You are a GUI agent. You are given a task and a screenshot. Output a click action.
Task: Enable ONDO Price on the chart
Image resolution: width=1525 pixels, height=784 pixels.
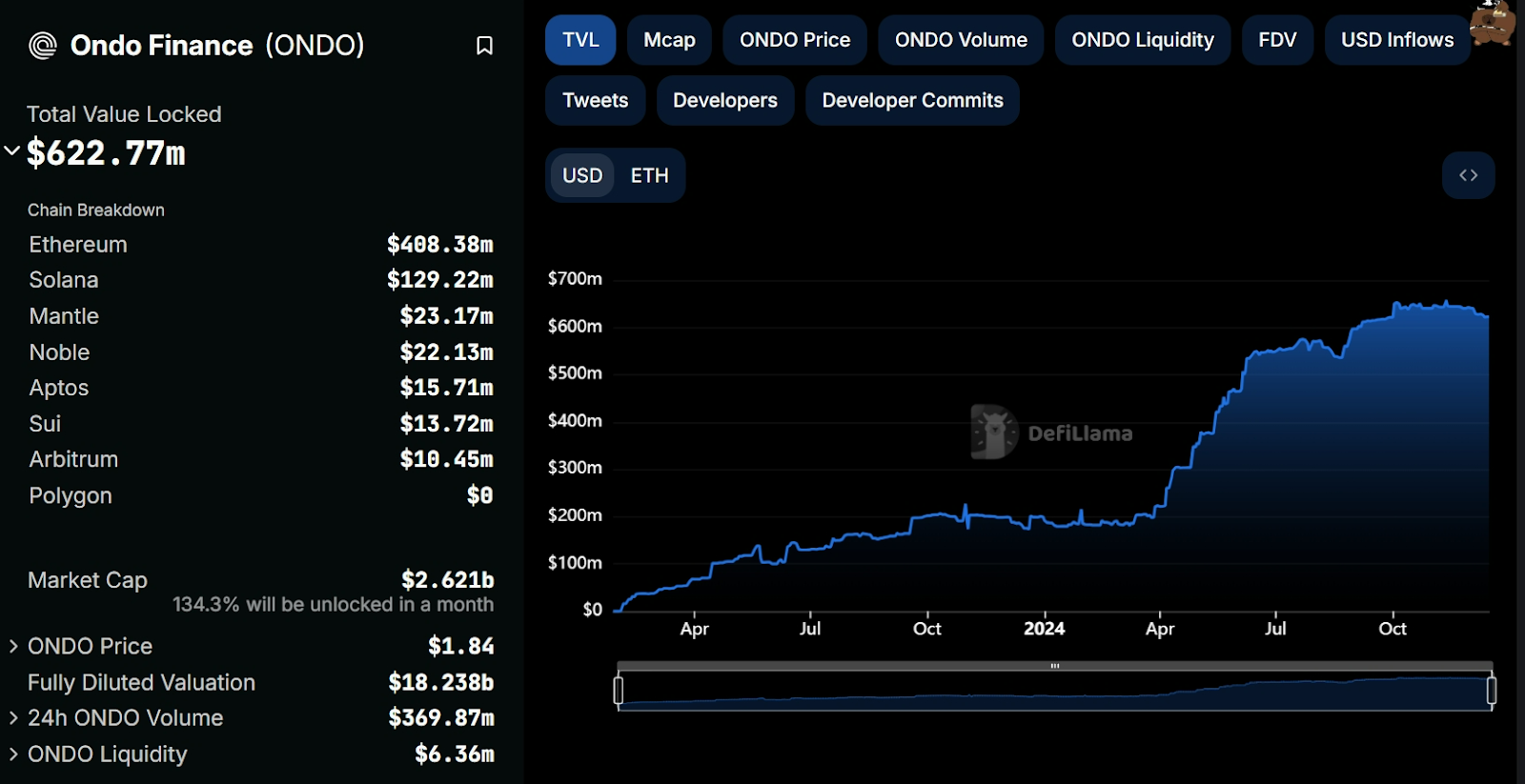point(795,40)
